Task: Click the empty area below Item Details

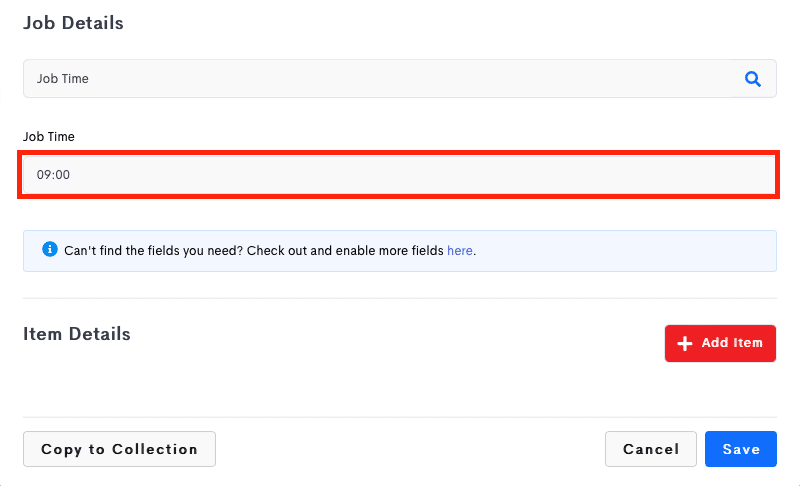Action: coord(399,388)
